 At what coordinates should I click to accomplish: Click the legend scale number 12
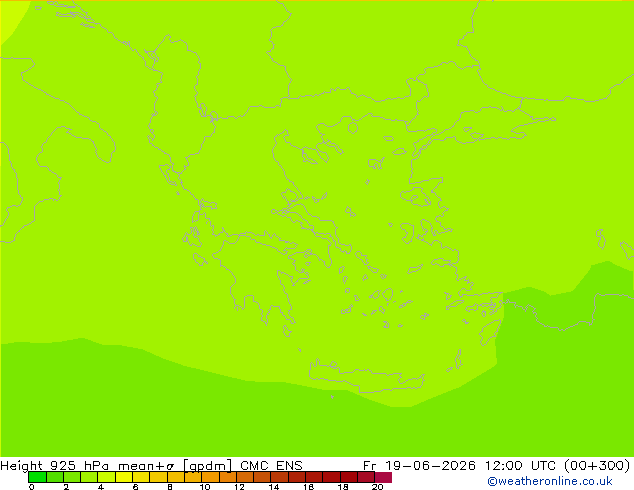pyautogui.click(x=239, y=487)
